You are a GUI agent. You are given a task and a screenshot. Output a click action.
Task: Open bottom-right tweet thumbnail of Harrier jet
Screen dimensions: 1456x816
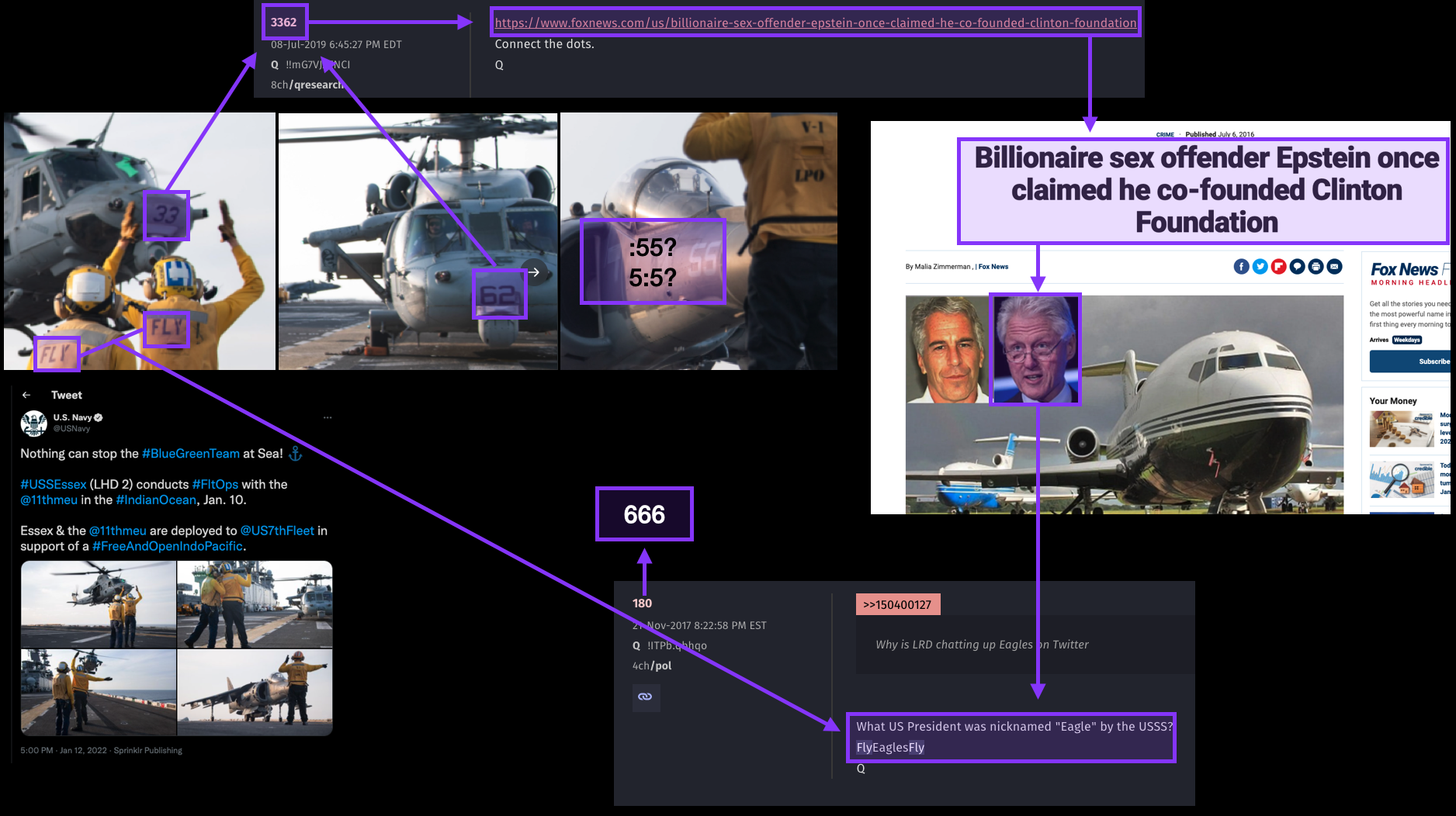click(x=255, y=692)
